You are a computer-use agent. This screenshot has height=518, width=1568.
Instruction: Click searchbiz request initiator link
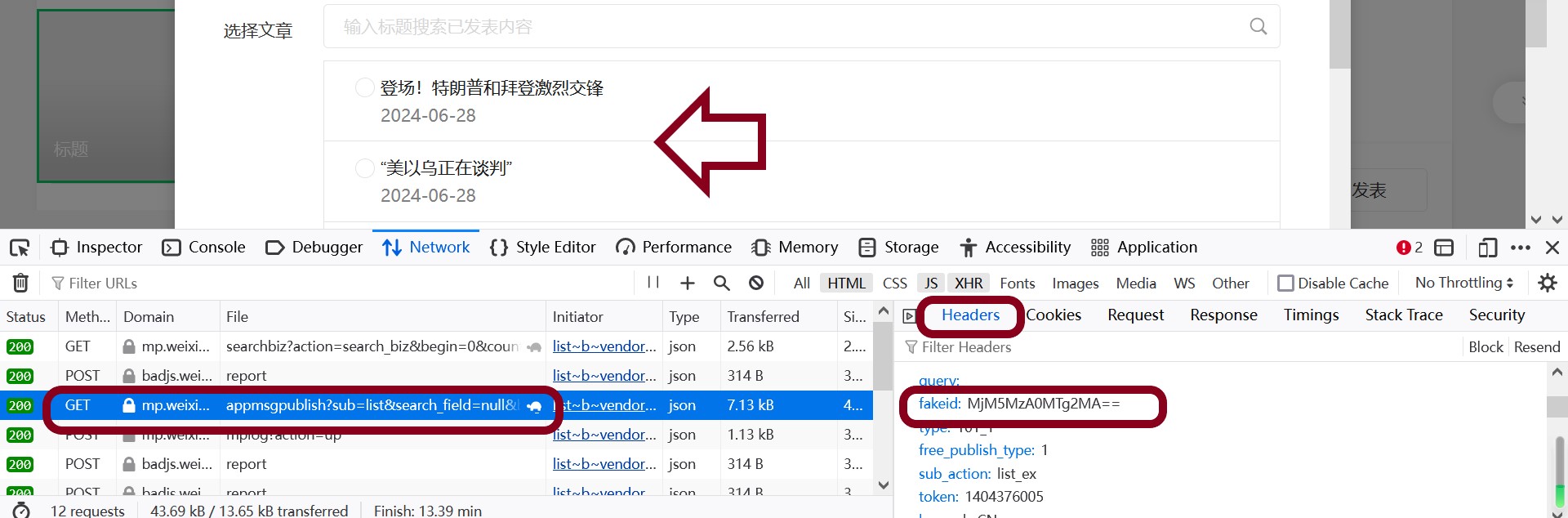pos(604,346)
